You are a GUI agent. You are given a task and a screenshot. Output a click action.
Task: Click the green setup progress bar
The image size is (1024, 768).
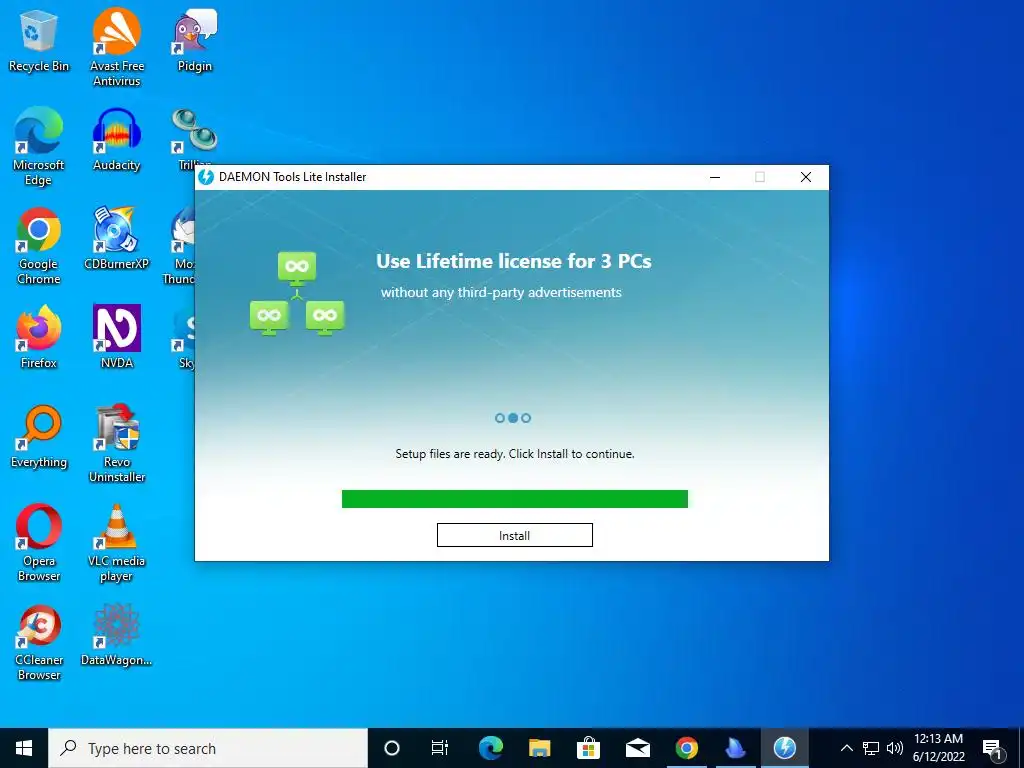tap(515, 499)
